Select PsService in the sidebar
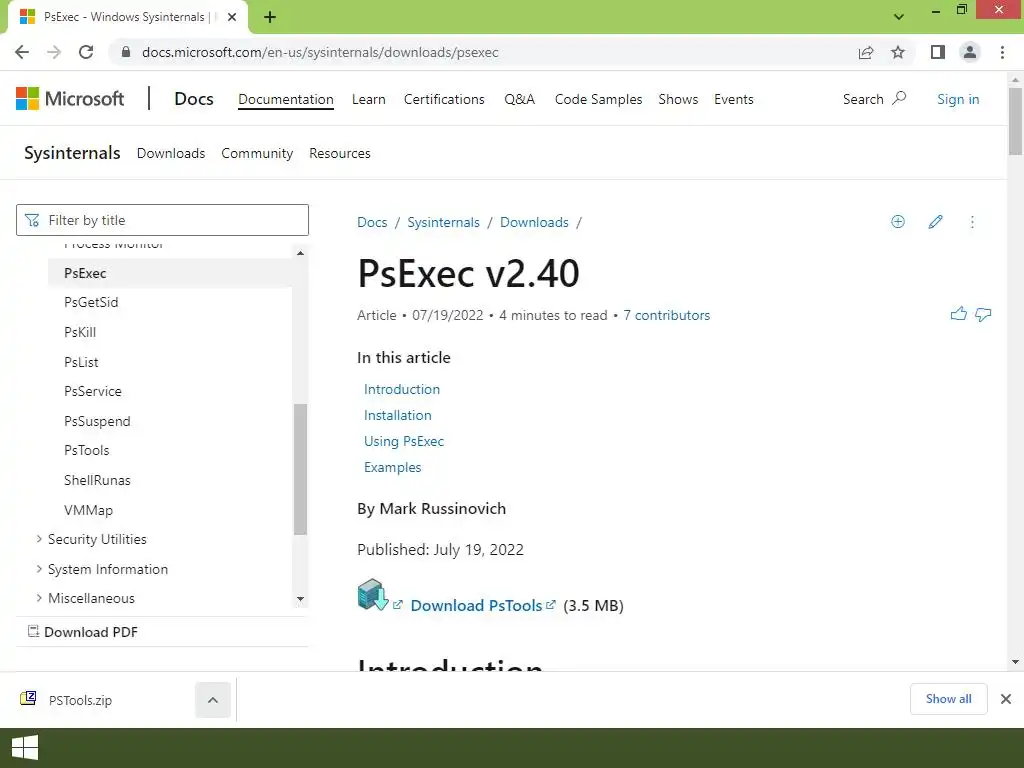This screenshot has height=768, width=1024. click(x=93, y=391)
